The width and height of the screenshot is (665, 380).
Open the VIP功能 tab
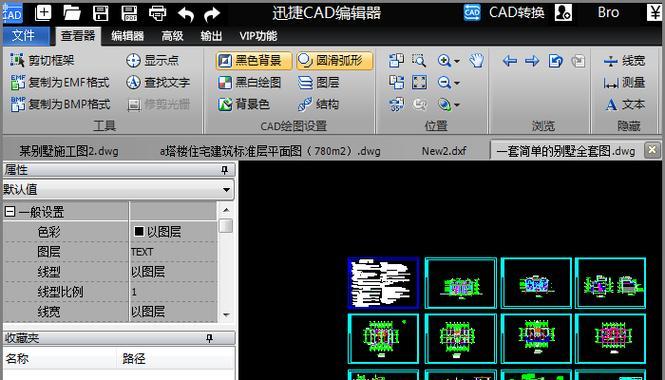tap(258, 36)
